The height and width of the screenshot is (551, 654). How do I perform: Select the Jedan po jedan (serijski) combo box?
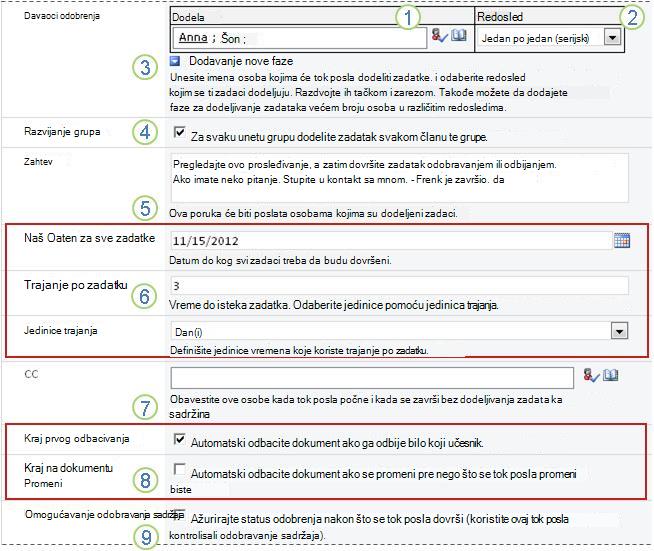click(549, 38)
